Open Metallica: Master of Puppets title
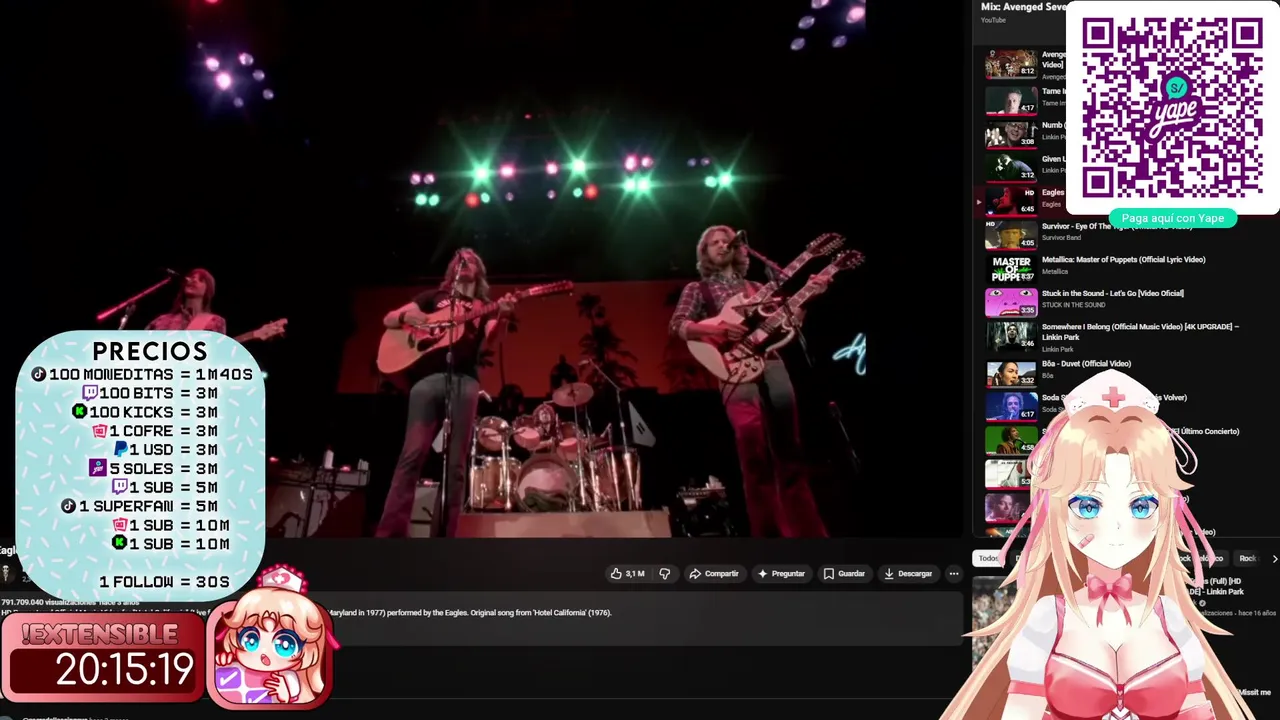Screen dimensions: 1280x720 pyautogui.click(x=1123, y=260)
